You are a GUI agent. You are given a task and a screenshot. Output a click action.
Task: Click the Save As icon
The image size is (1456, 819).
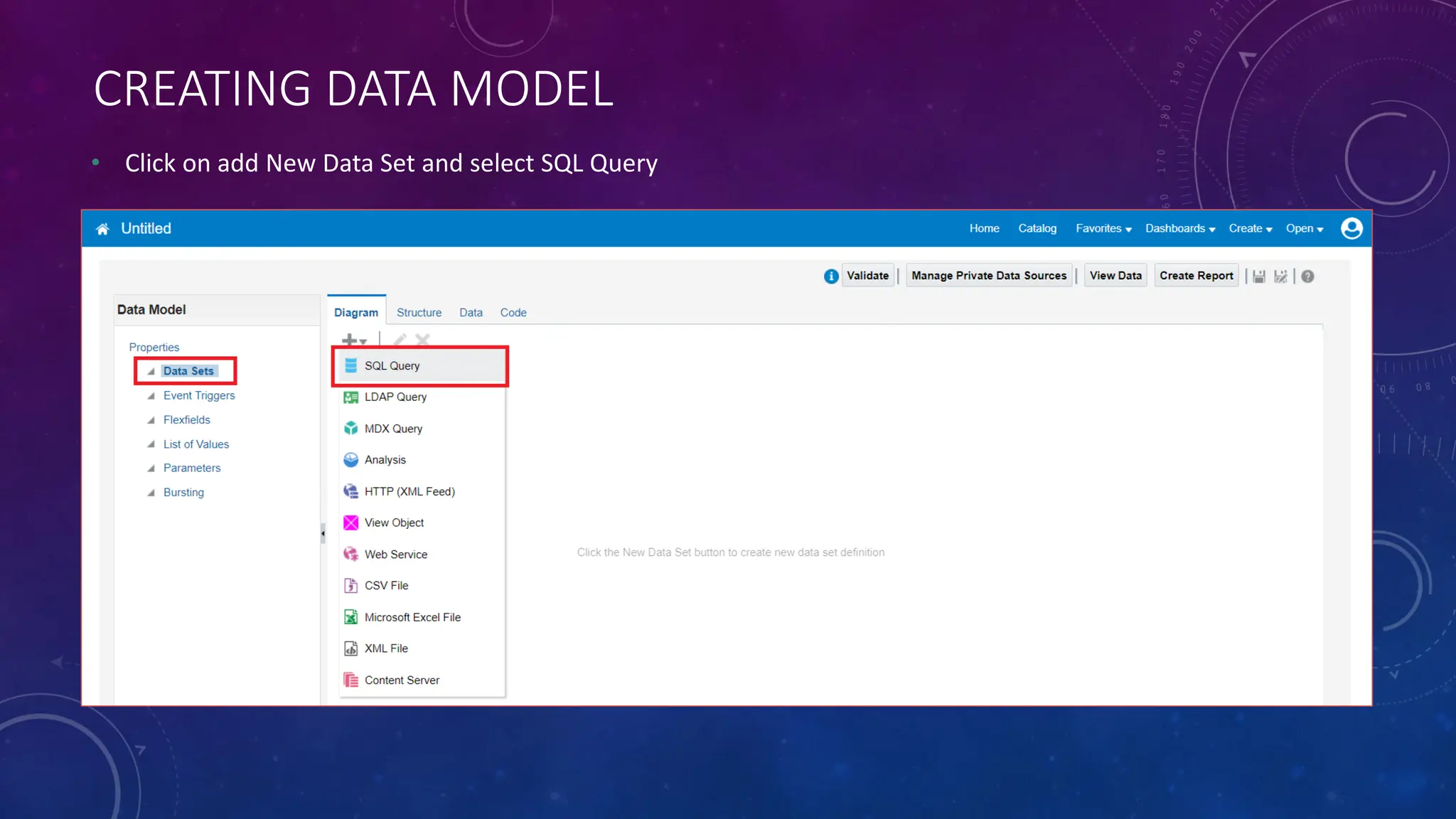(x=1280, y=277)
